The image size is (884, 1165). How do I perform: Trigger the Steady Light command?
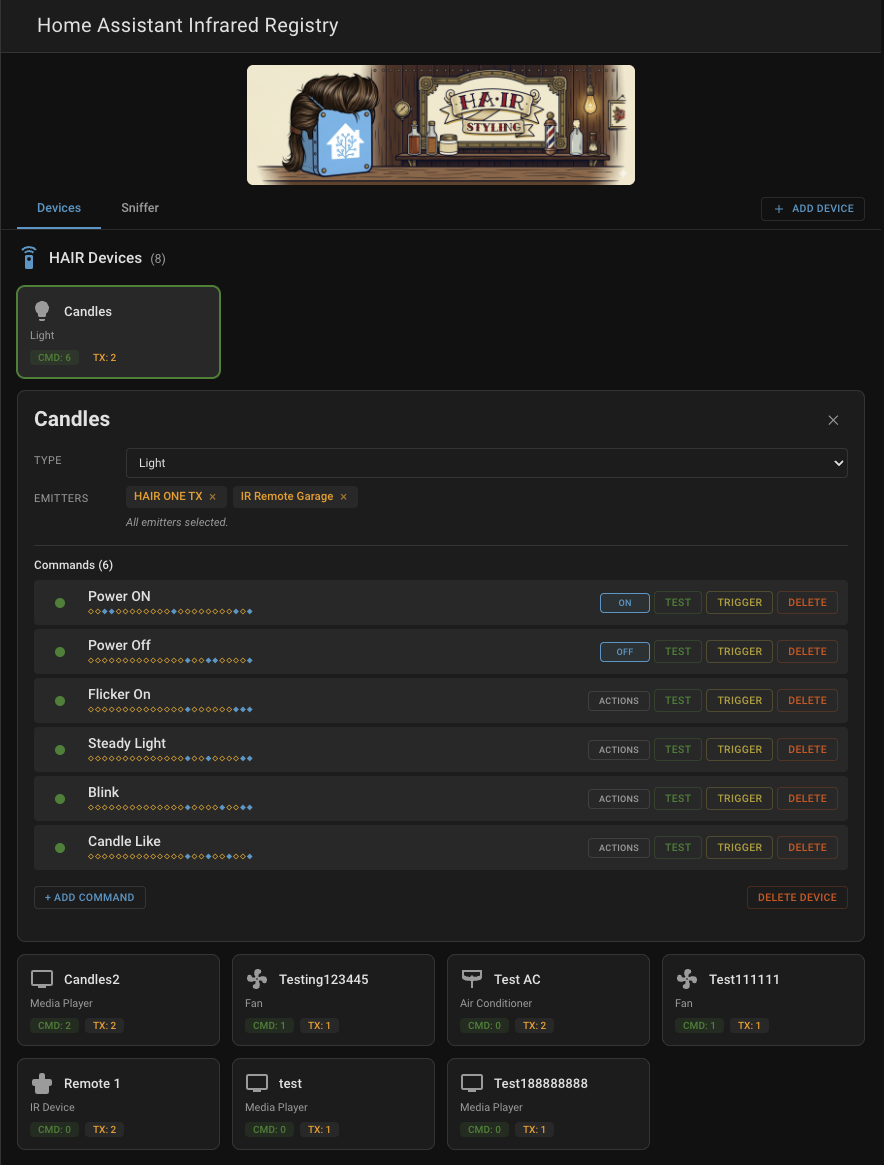click(739, 750)
